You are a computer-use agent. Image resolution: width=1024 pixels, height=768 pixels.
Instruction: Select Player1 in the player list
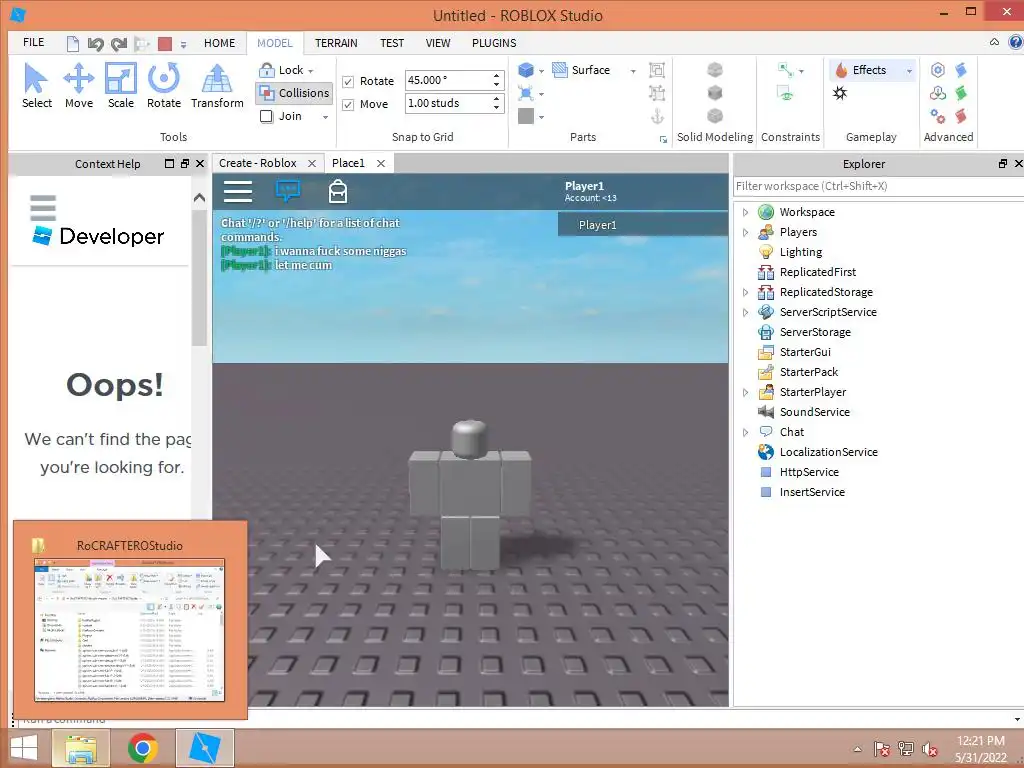(643, 225)
